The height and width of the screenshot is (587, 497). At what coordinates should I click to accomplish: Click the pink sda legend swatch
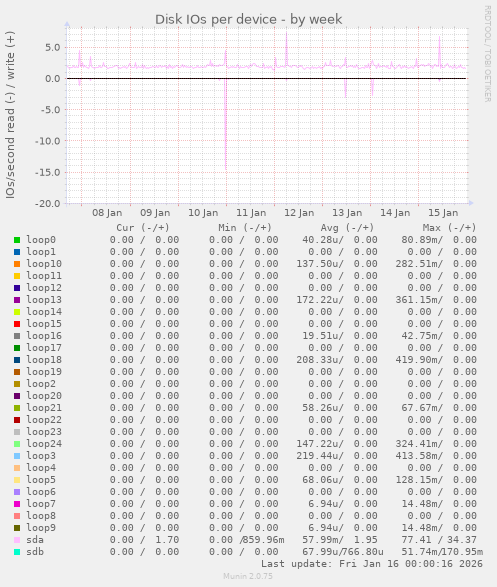coord(17,540)
